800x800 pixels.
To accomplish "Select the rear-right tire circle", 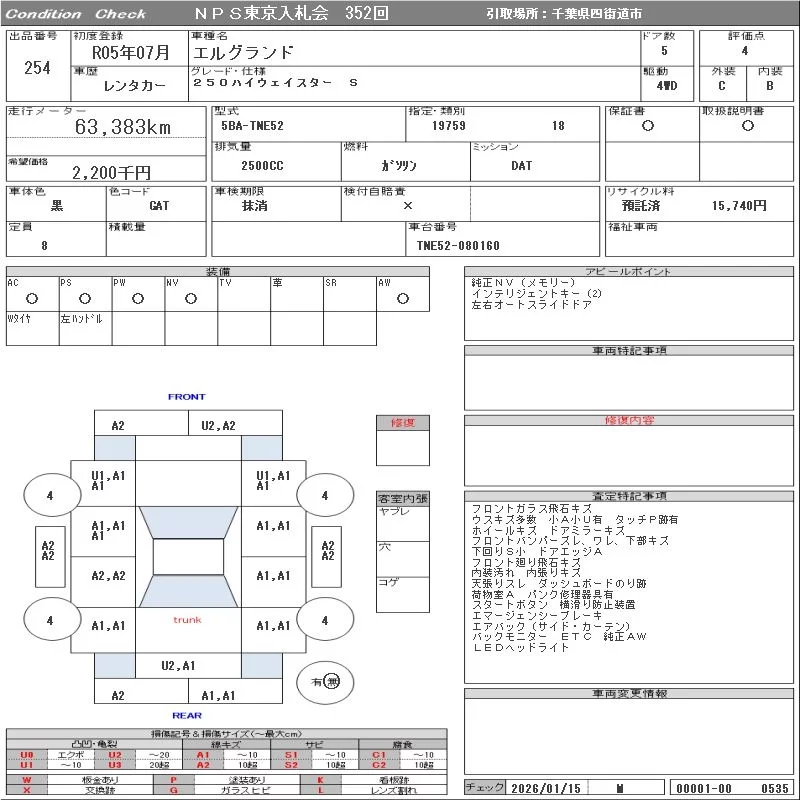I will (x=324, y=620).
